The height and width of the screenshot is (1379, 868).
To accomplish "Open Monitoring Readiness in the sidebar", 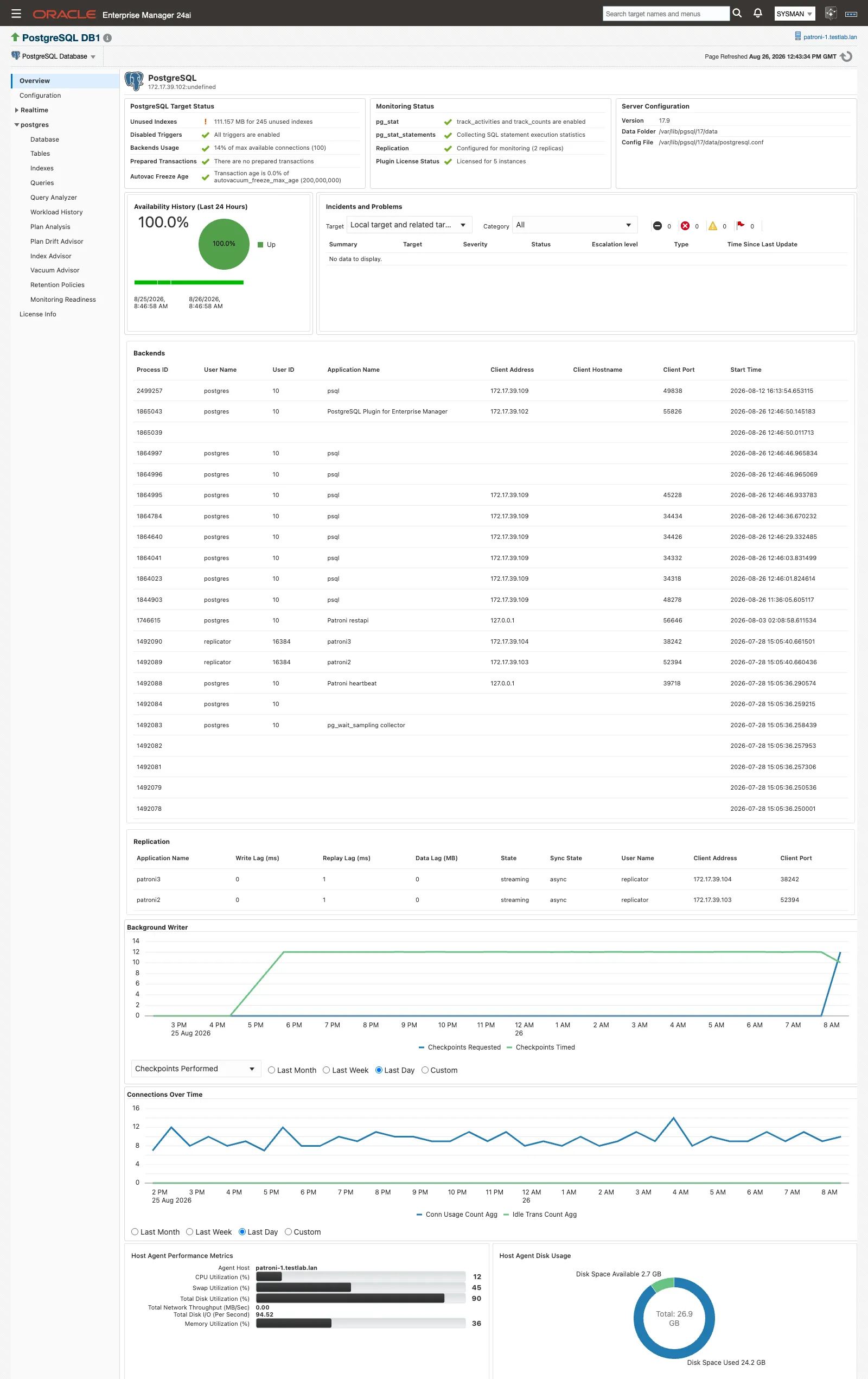I will [x=63, y=300].
